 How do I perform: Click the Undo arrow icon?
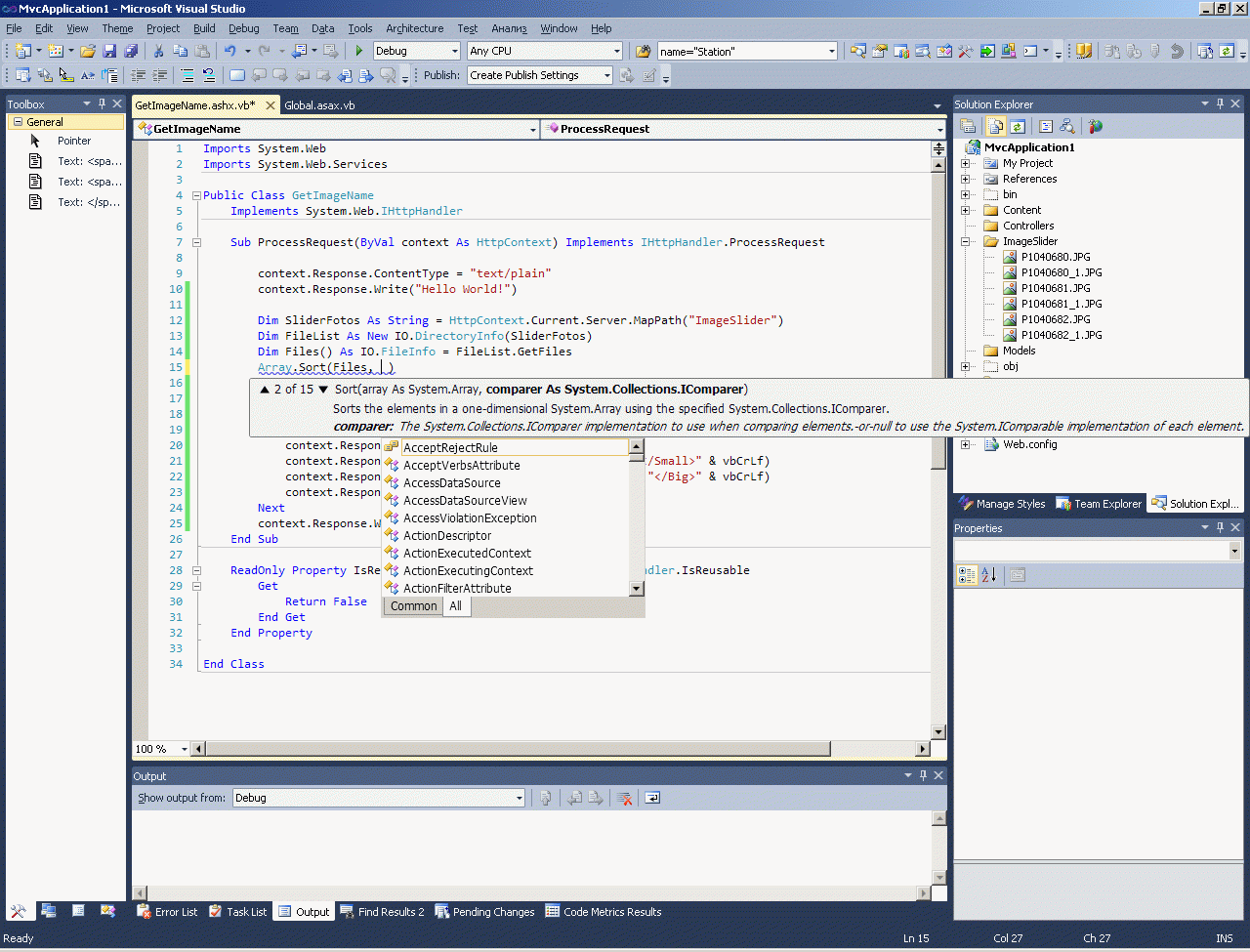pyautogui.click(x=229, y=51)
